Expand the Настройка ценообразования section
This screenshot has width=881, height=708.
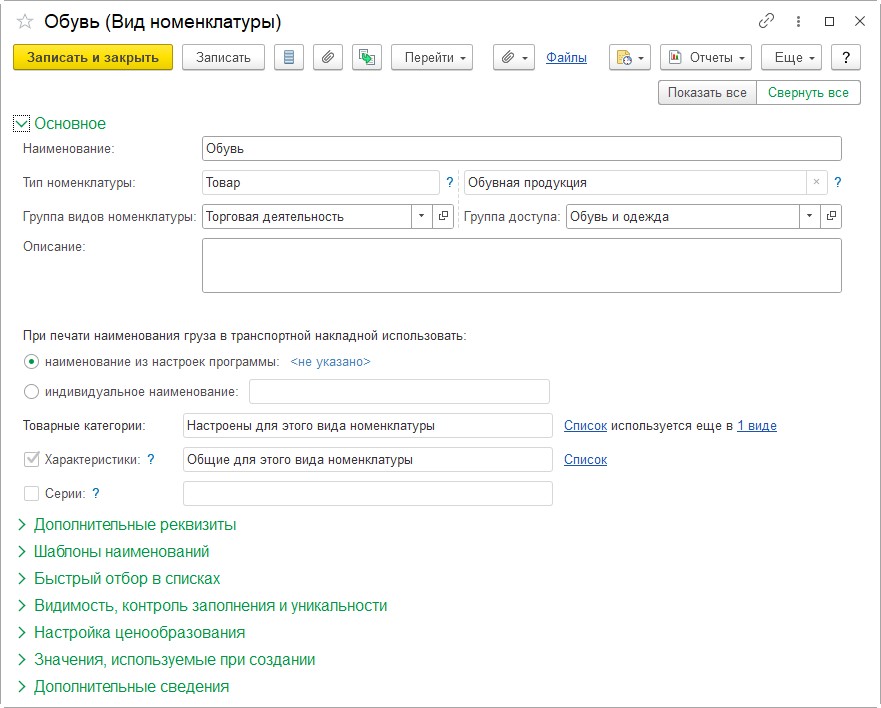click(139, 632)
